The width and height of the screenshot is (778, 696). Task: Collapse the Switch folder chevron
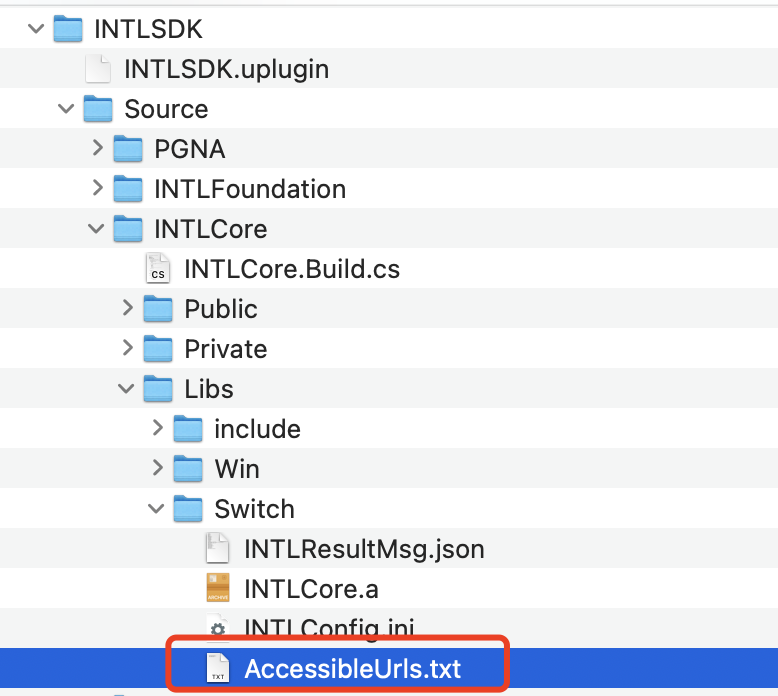click(157, 509)
